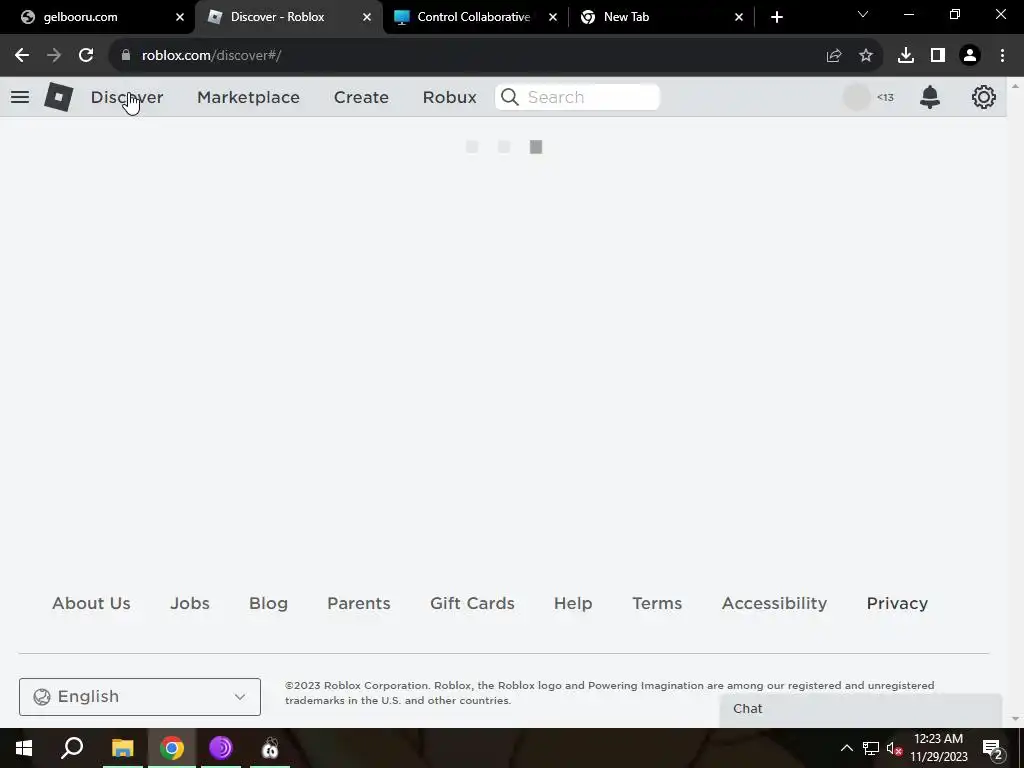Click the page vertical scrollbar
This screenshot has height=768, width=1024.
coord(1015,402)
